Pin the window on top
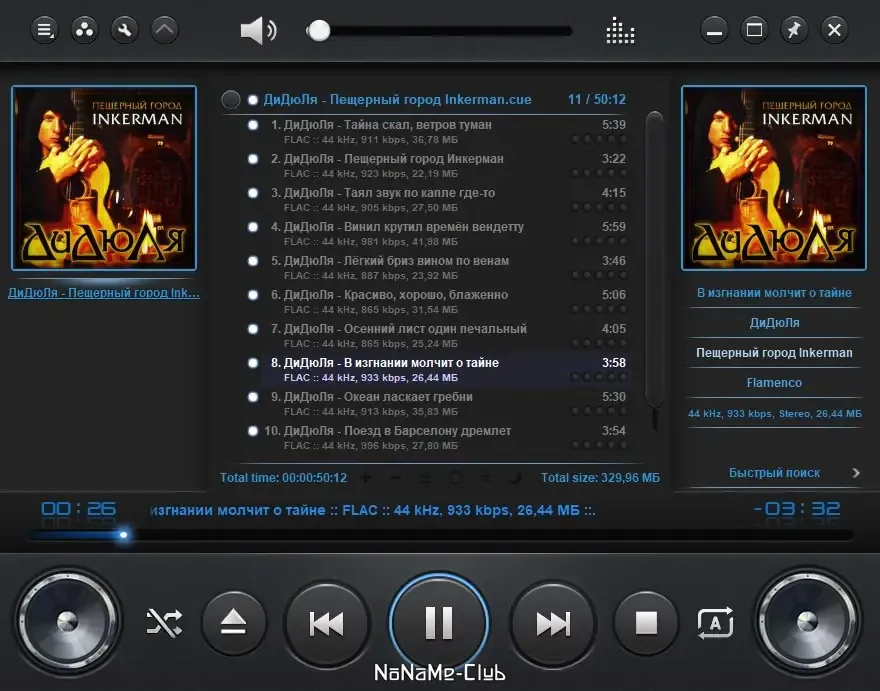880x691 pixels. 794,30
